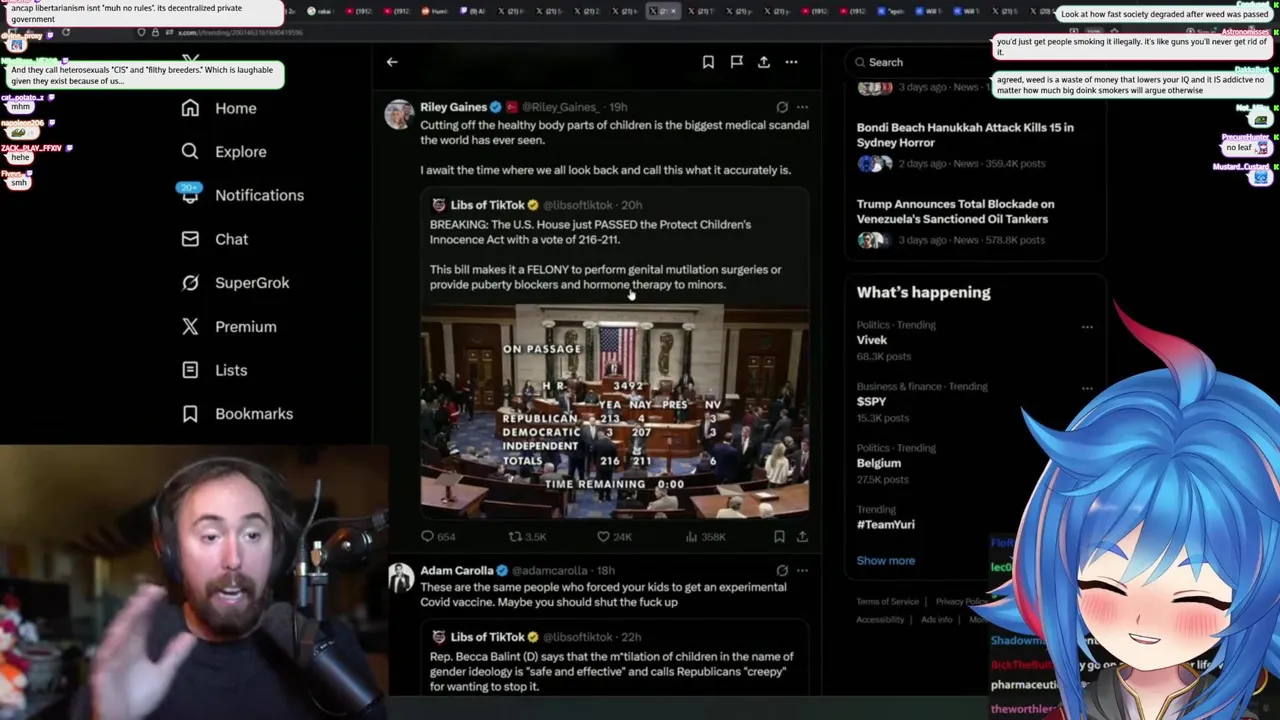The width and height of the screenshot is (1280, 720).
Task: Click Adam Carolla profile avatar
Action: (x=400, y=578)
